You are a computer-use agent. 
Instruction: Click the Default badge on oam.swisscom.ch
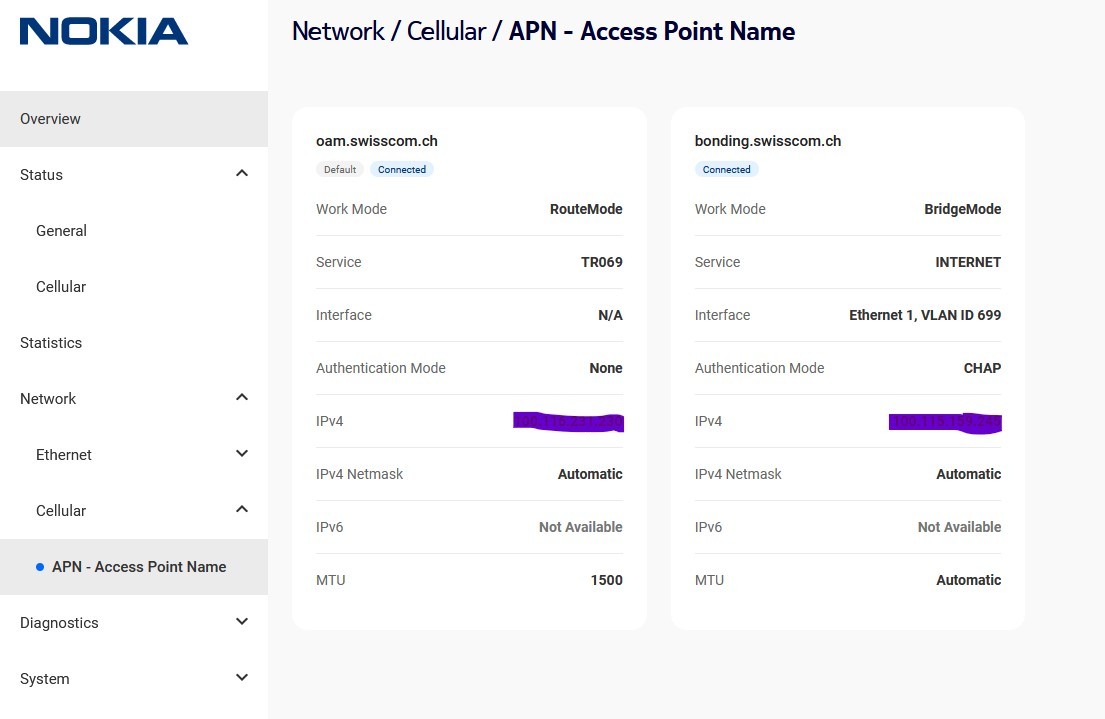[340, 170]
